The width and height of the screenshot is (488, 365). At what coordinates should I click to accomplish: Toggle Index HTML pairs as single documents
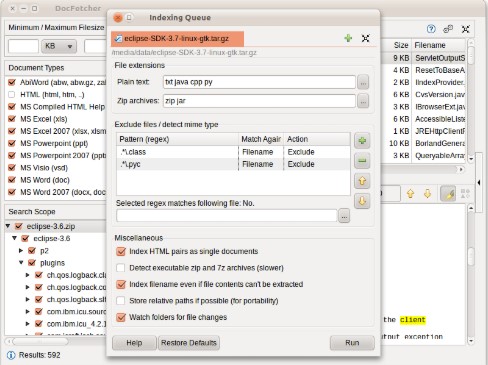121,251
